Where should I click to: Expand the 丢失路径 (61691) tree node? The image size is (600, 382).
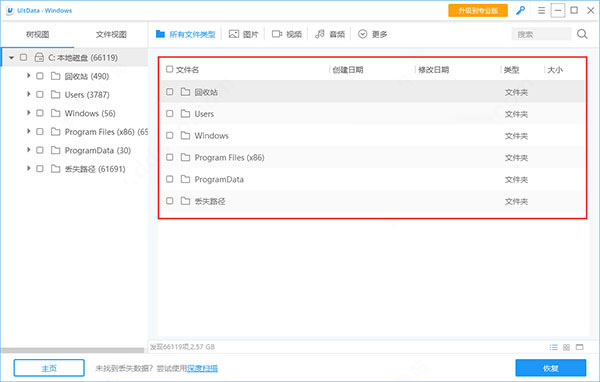pyautogui.click(x=28, y=168)
